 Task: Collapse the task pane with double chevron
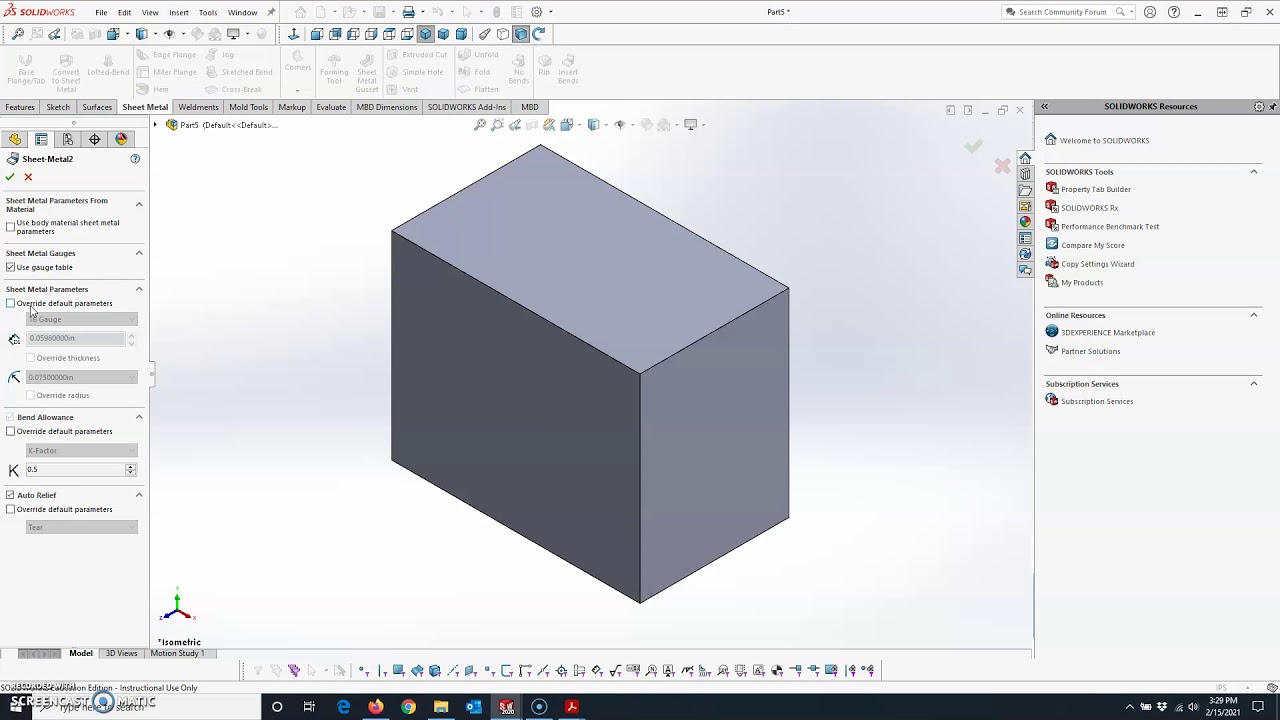pos(1044,107)
